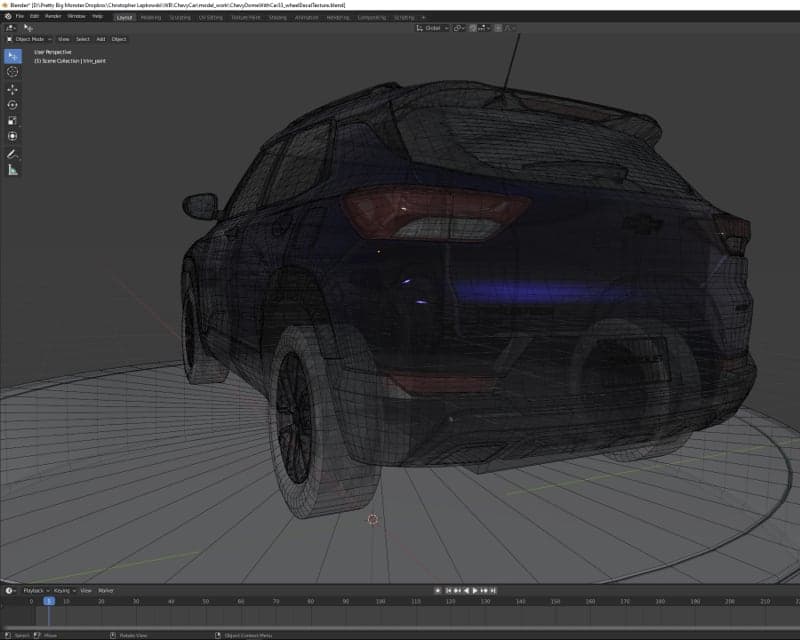Toggle snapping magnet icon

pos(472,28)
